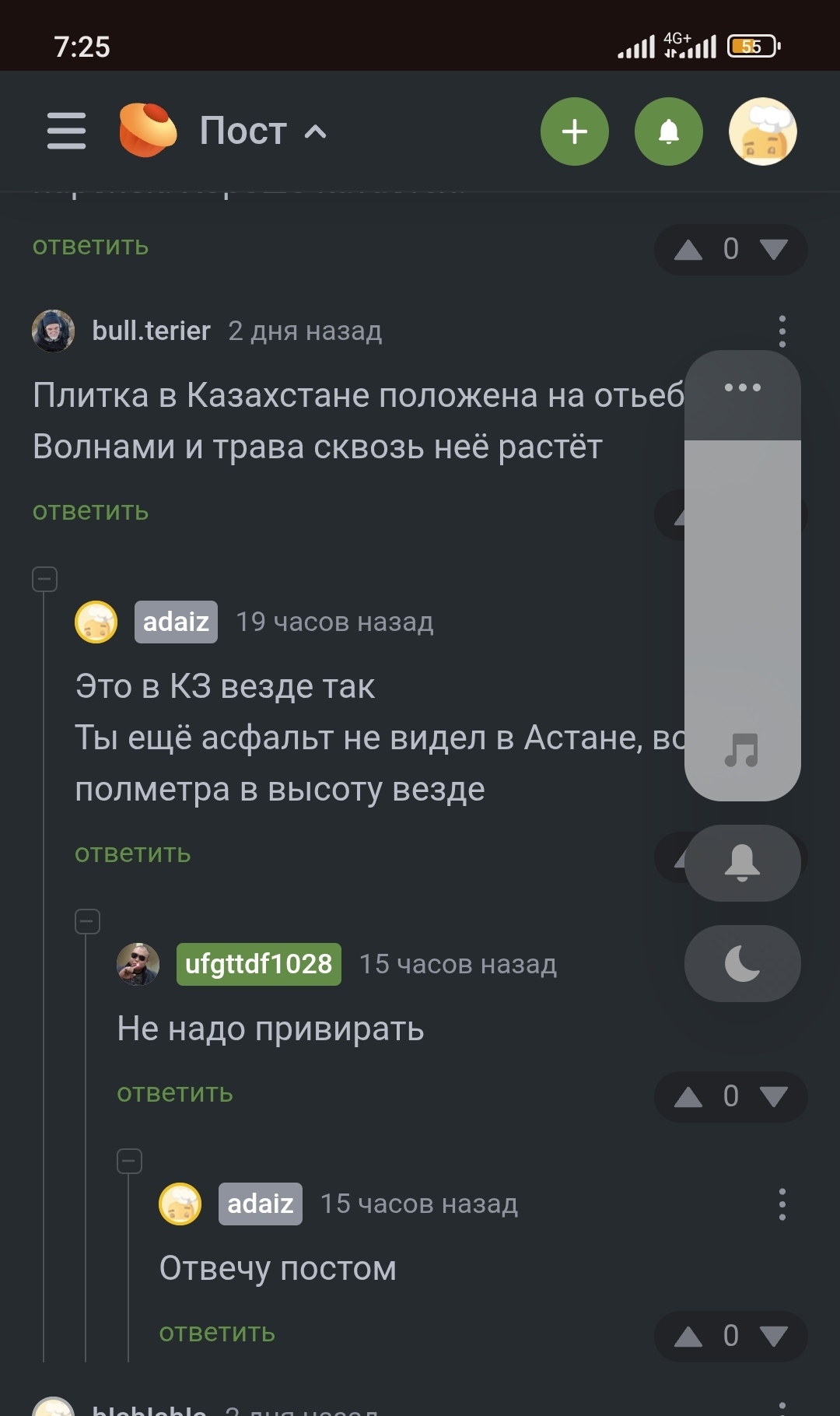Open three-dot menu on "Отвечу постом" comment
The image size is (840, 1416).
(782, 1204)
